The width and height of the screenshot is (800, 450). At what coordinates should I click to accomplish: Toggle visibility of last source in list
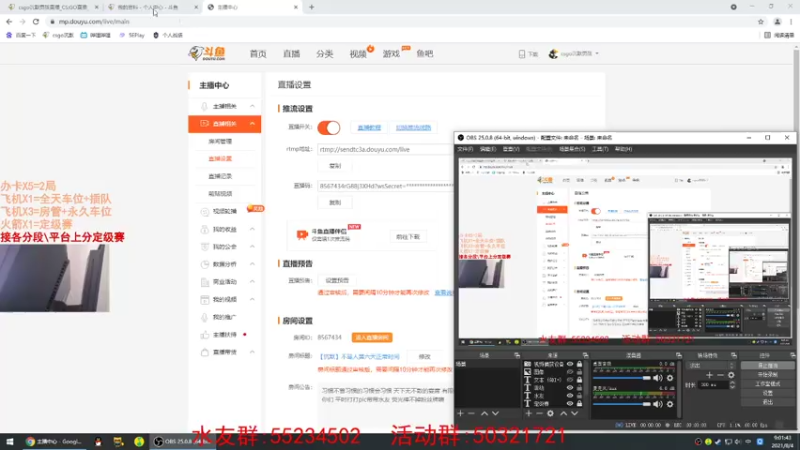point(570,404)
